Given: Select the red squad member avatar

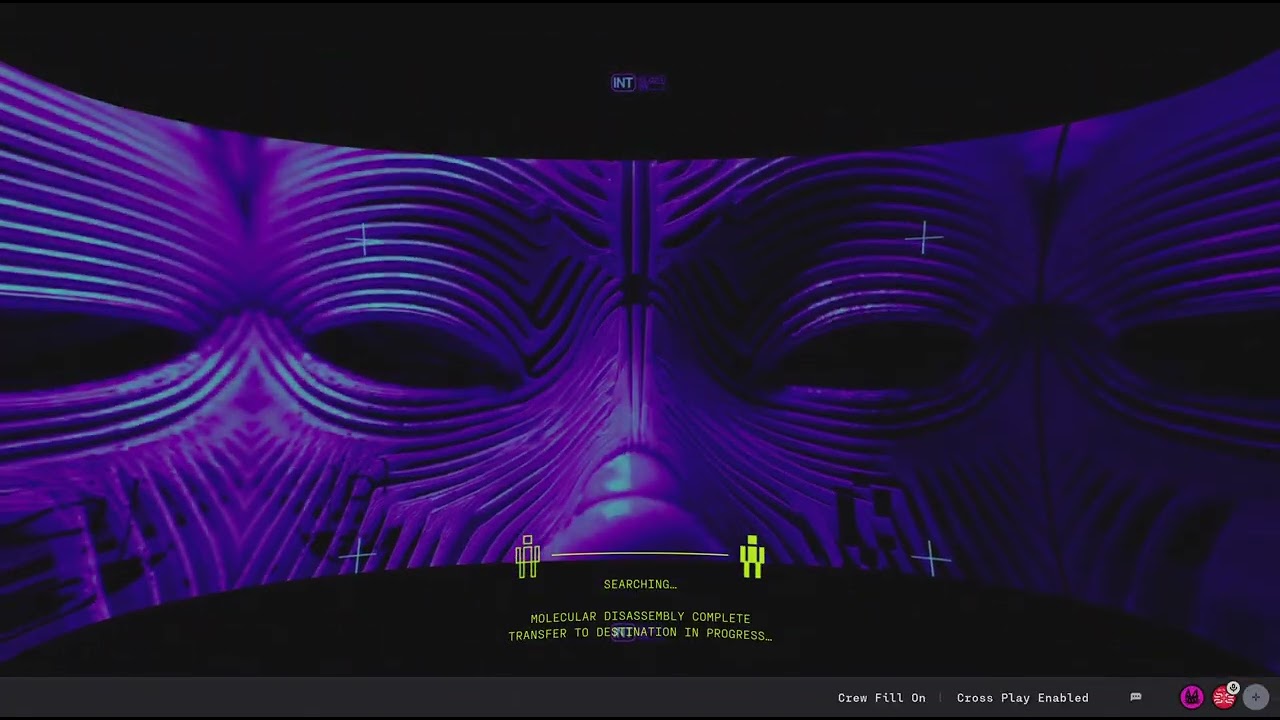Looking at the screenshot, I should tap(1223, 698).
